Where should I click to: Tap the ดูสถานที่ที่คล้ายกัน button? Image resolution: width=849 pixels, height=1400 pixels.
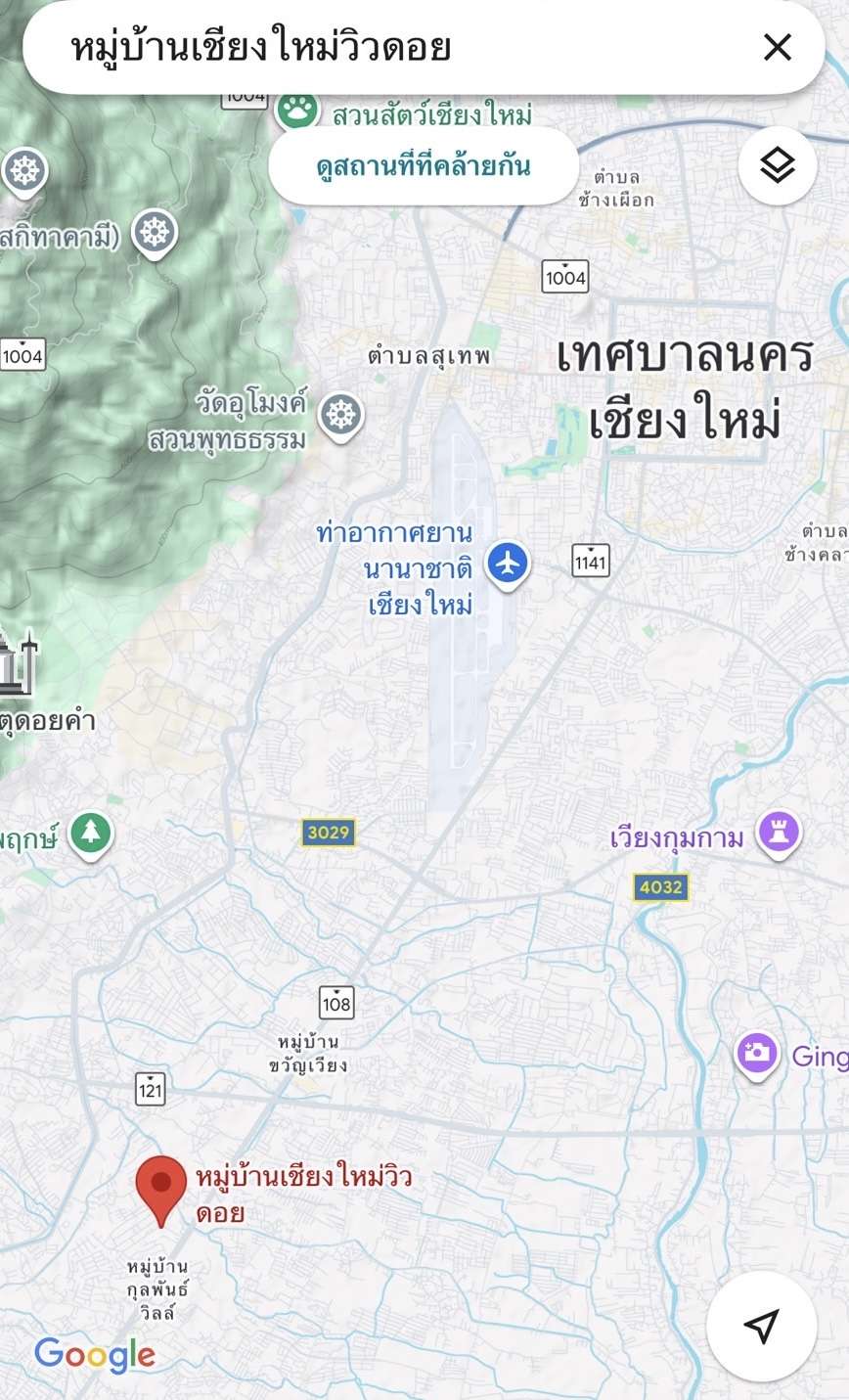[424, 165]
